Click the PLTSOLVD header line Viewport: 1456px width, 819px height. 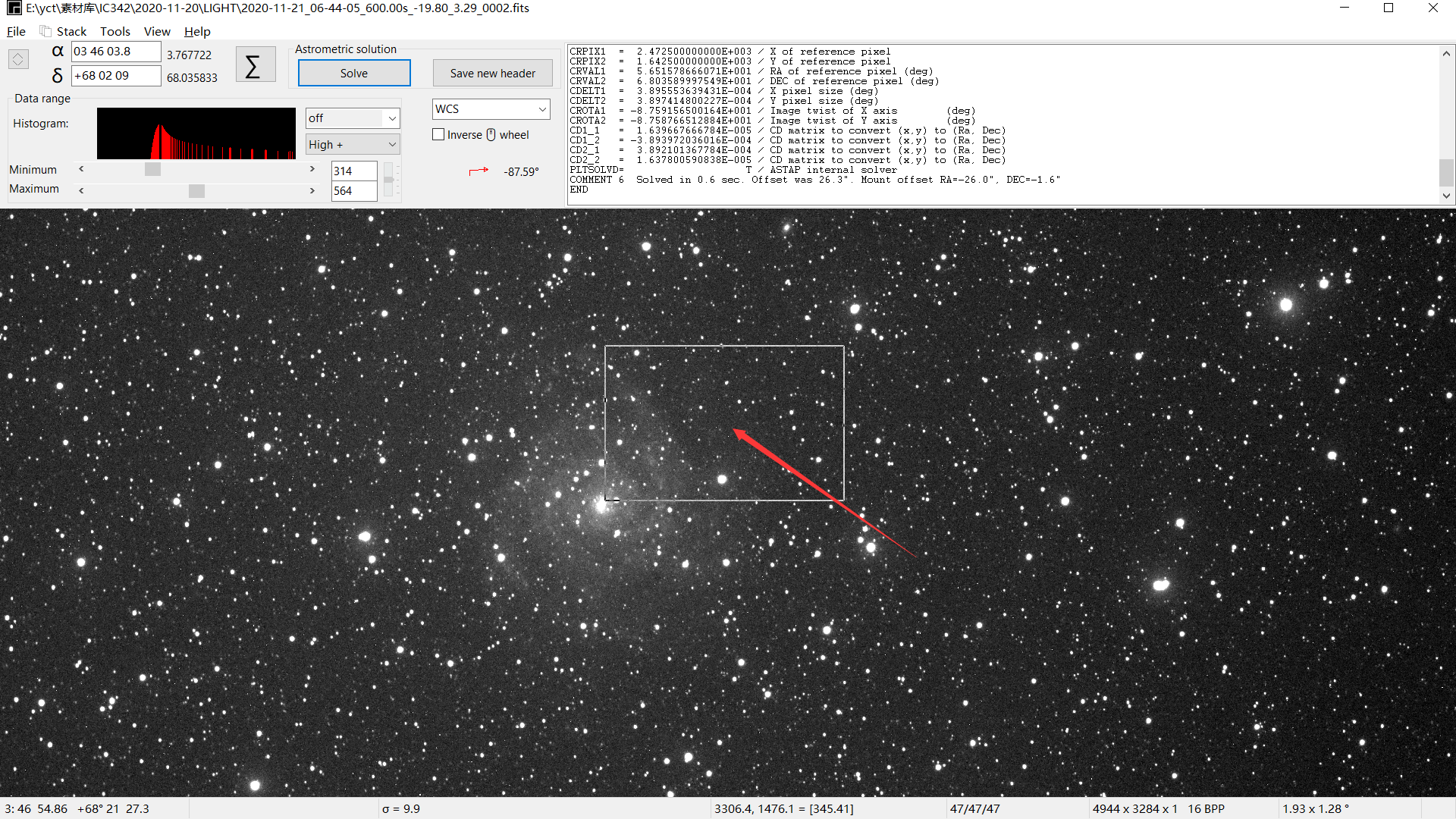point(733,170)
